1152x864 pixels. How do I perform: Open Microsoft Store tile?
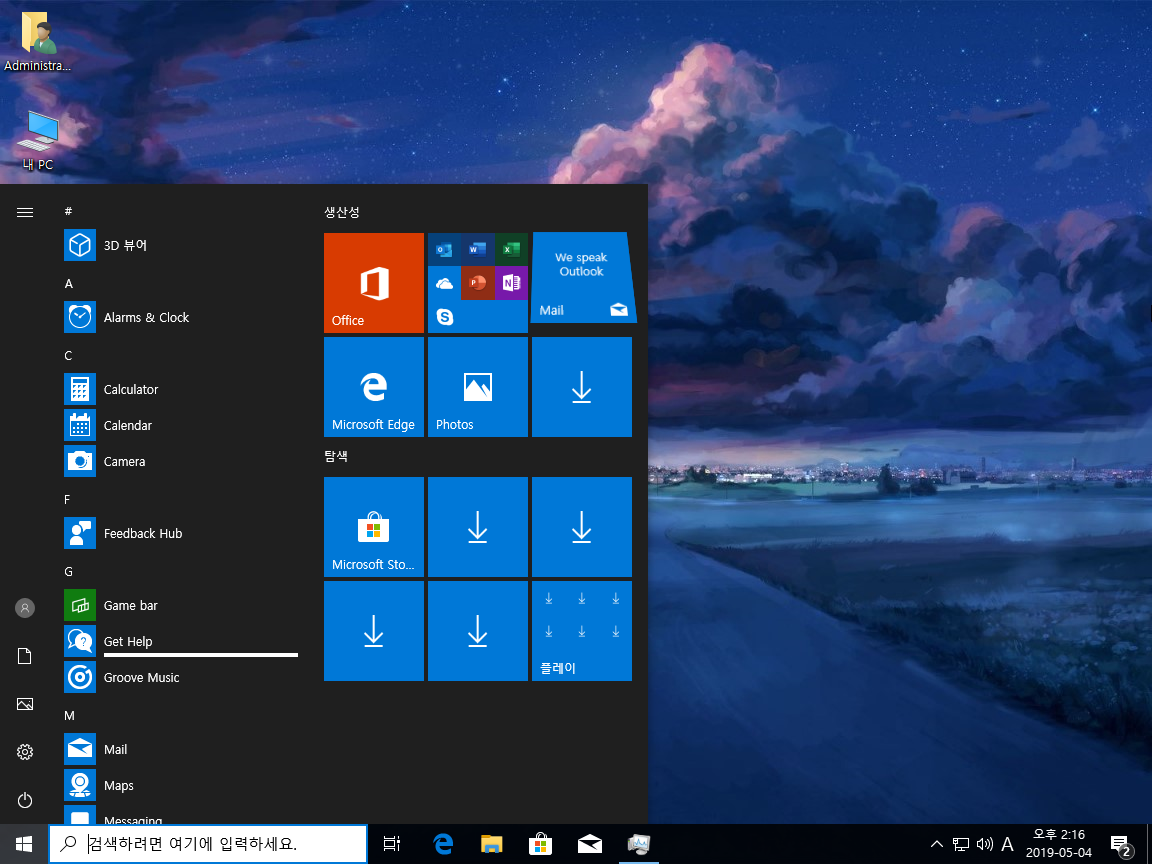(x=374, y=527)
